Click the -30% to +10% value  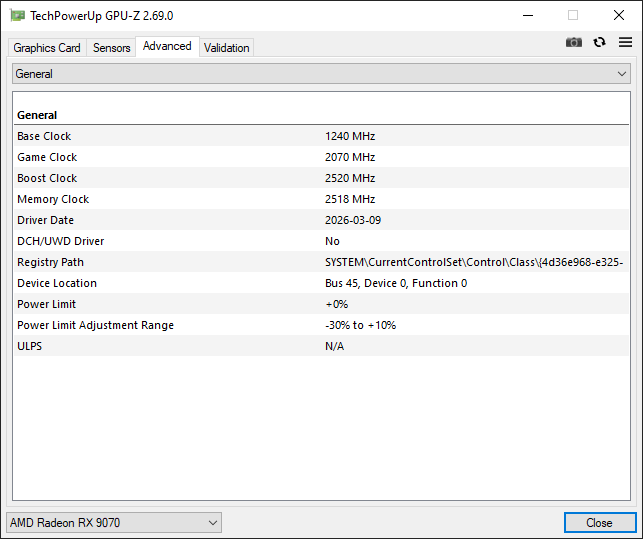click(x=360, y=325)
